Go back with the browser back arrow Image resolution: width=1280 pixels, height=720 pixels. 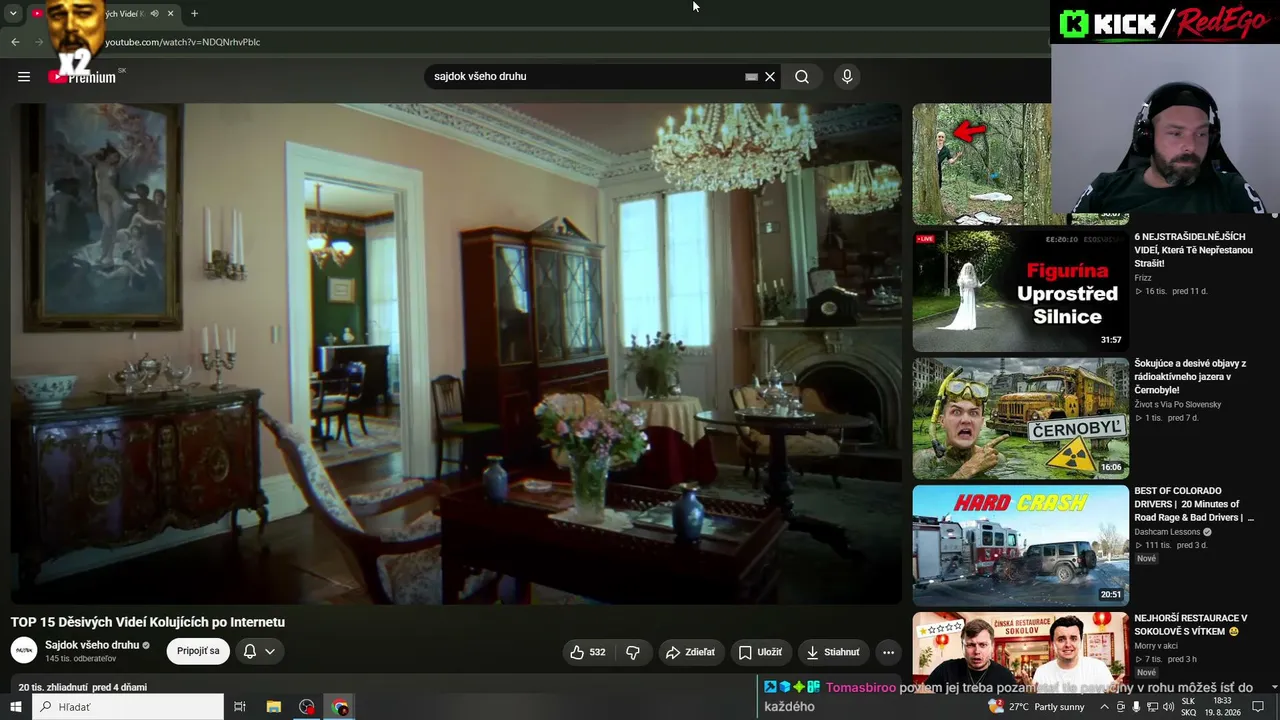point(15,42)
